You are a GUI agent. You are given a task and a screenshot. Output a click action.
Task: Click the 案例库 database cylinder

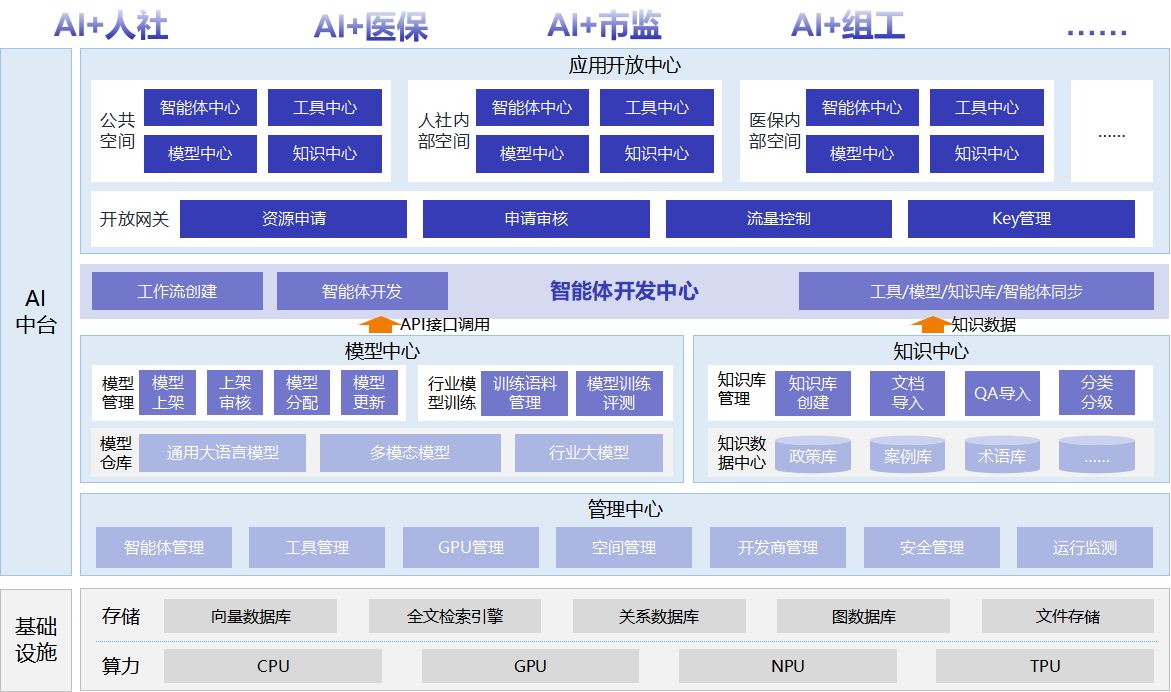coord(907,455)
